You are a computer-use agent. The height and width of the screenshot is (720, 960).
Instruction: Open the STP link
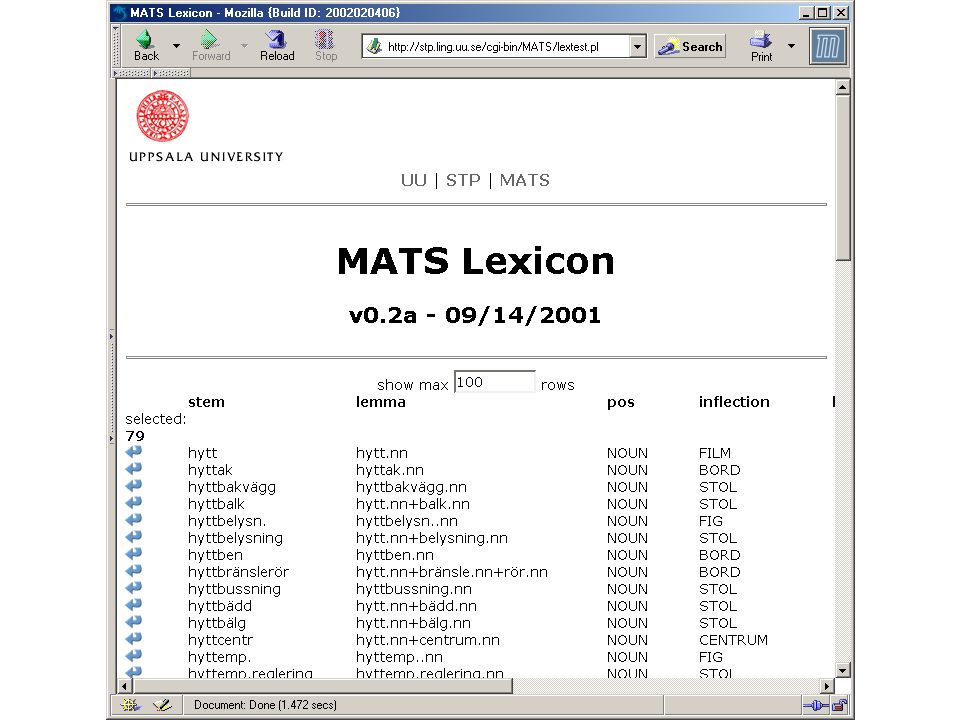point(463,180)
